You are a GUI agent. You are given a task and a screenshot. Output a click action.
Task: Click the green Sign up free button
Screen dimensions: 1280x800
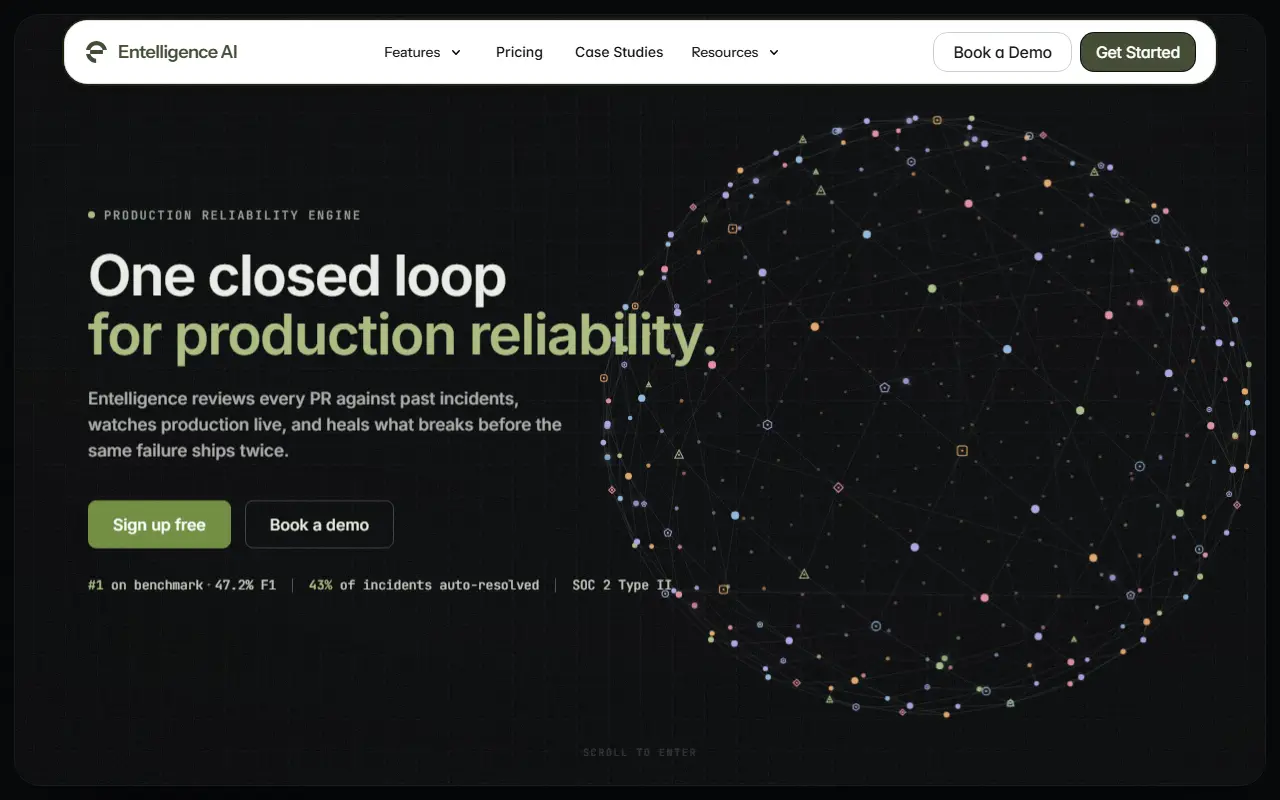coord(159,524)
